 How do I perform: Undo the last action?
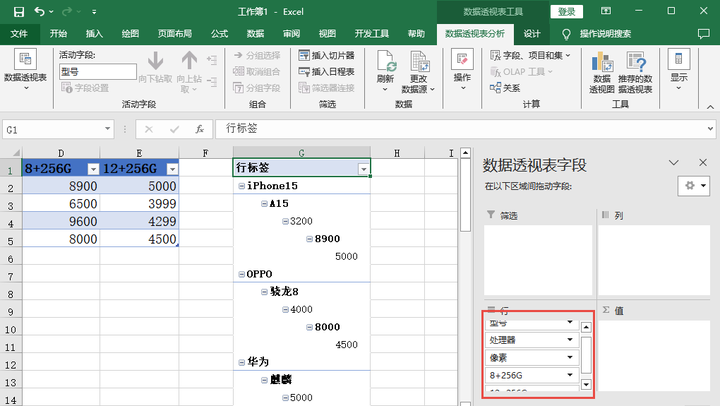pos(39,11)
